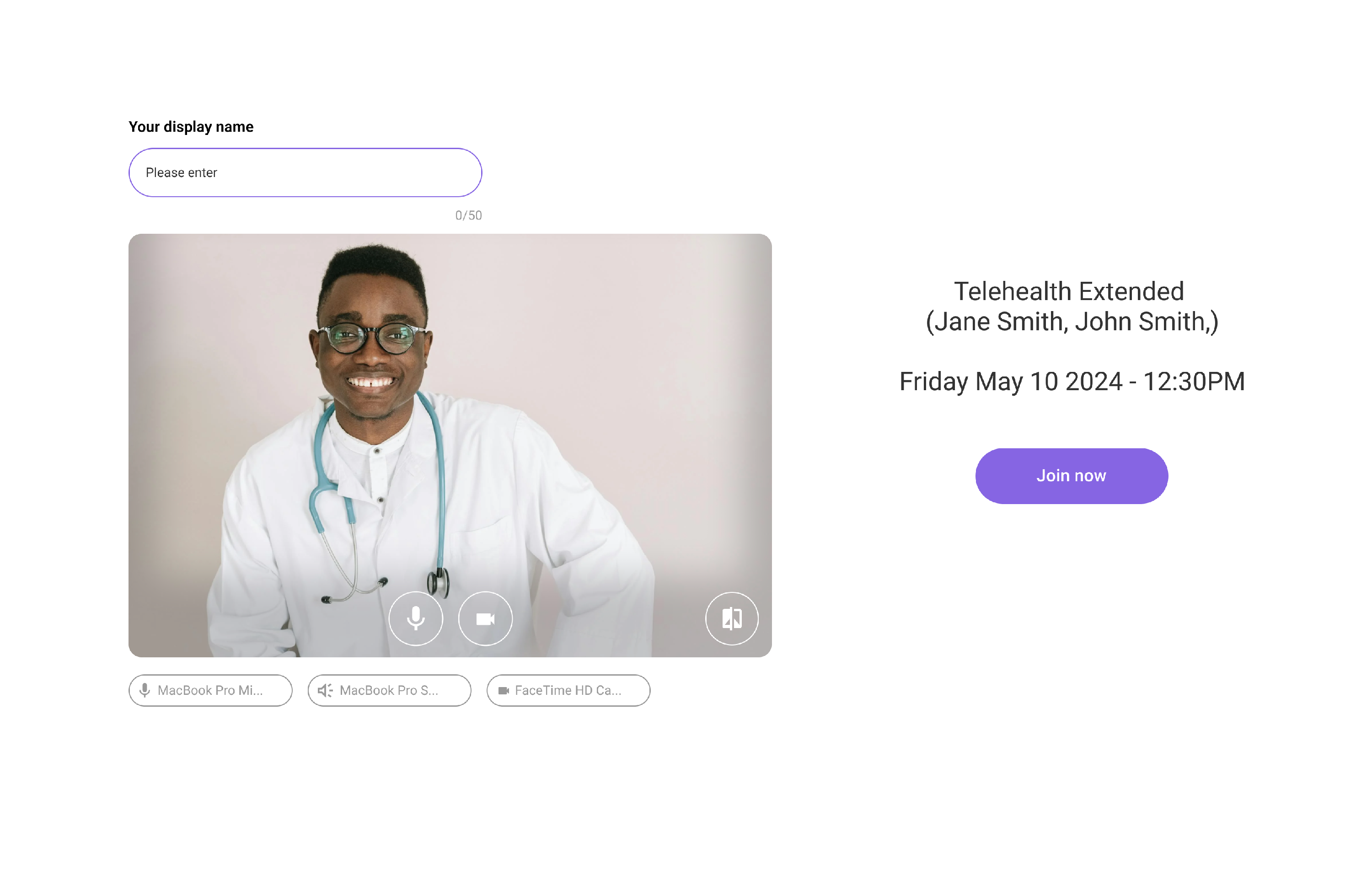Click the white mic glyph on the preview

[x=416, y=618]
